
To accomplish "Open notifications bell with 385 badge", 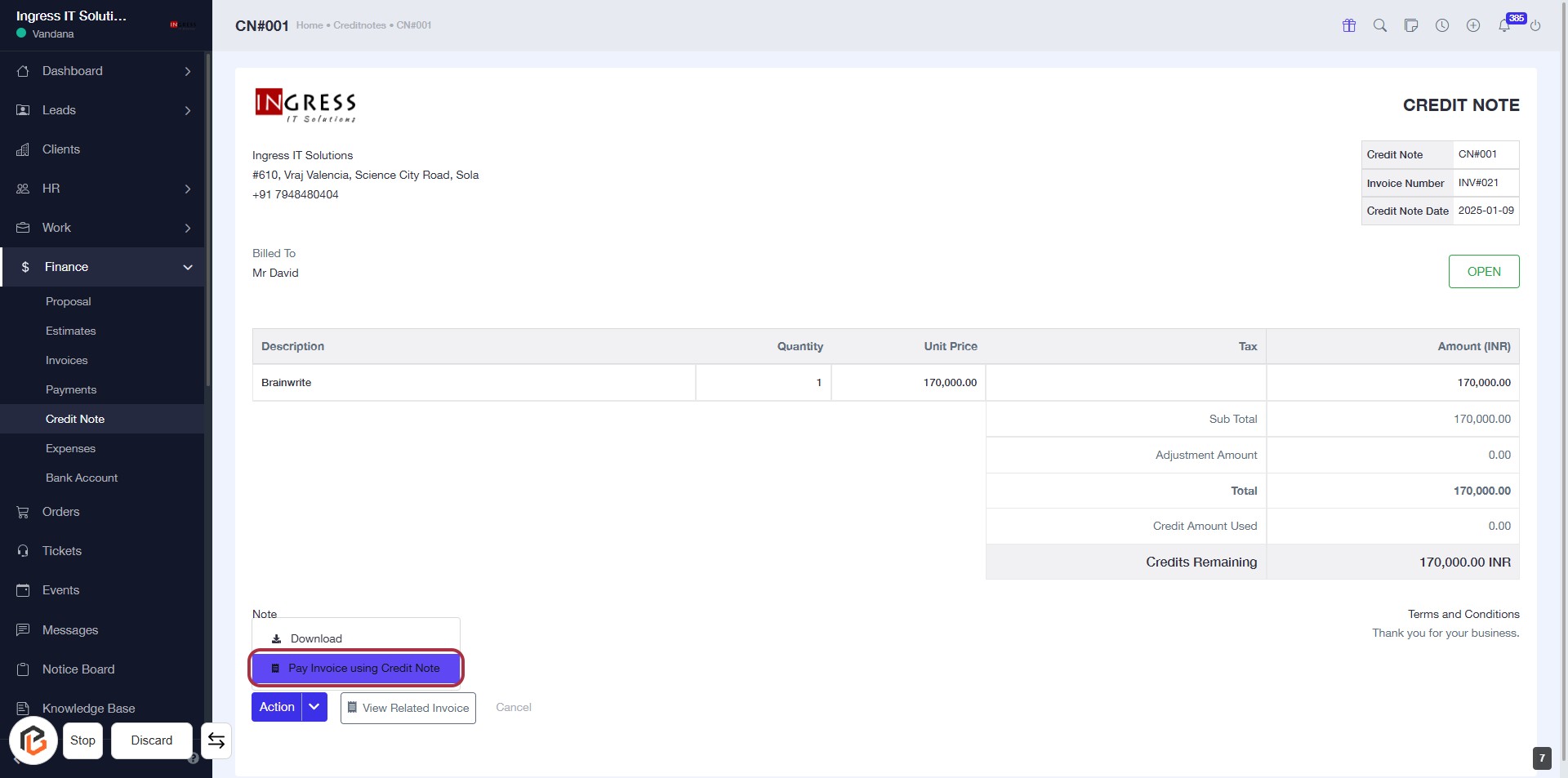I will 1504,25.
